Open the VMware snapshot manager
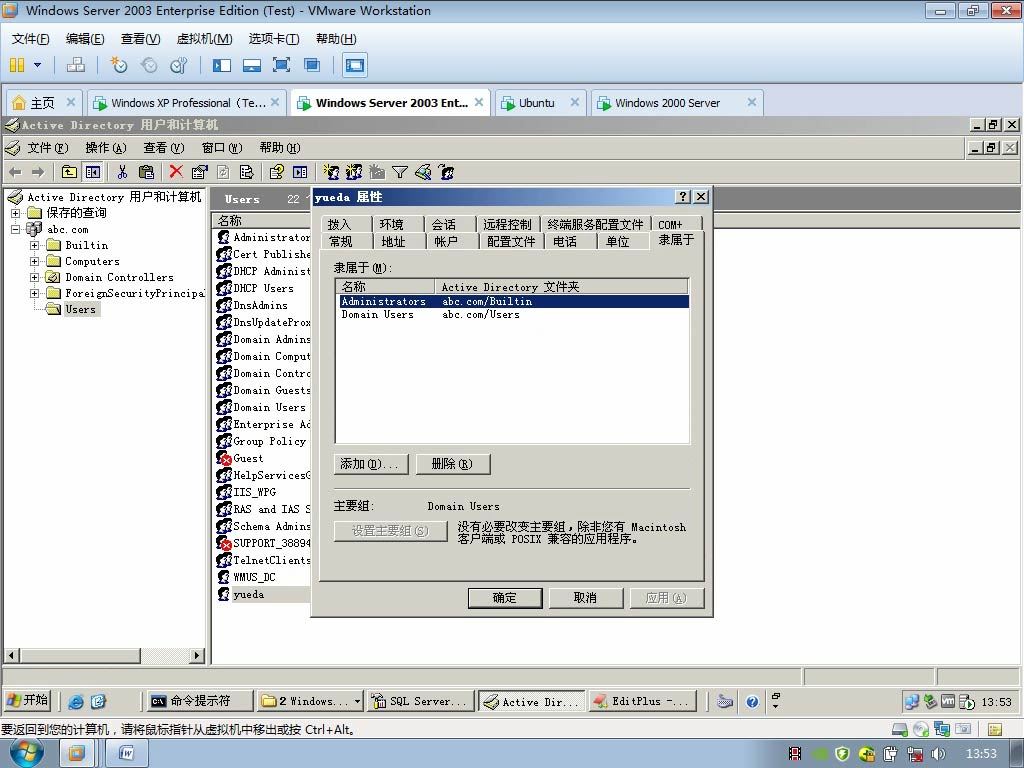 [178, 65]
